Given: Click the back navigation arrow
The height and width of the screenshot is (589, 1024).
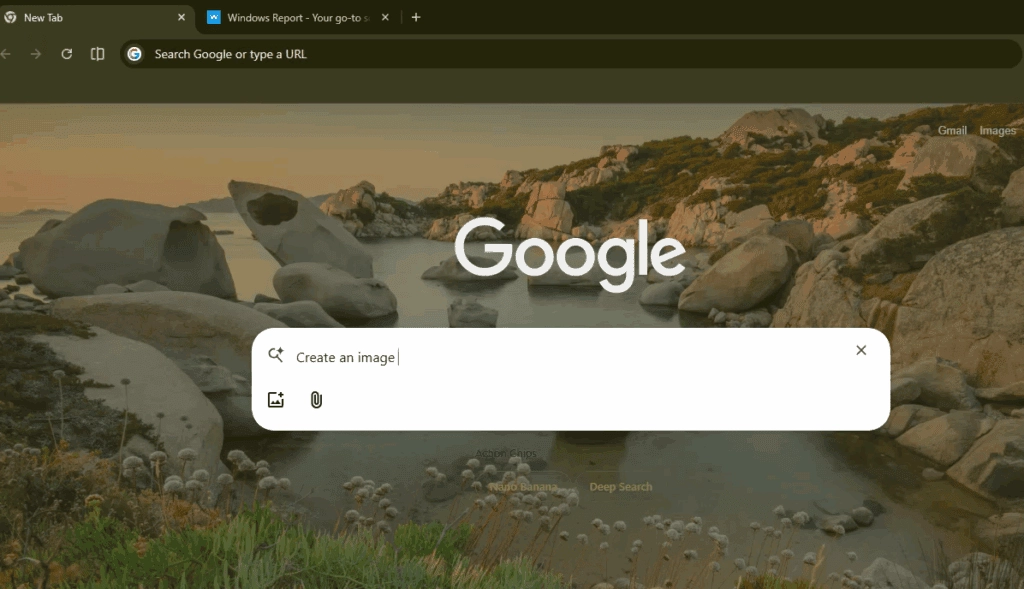Looking at the screenshot, I should [8, 54].
